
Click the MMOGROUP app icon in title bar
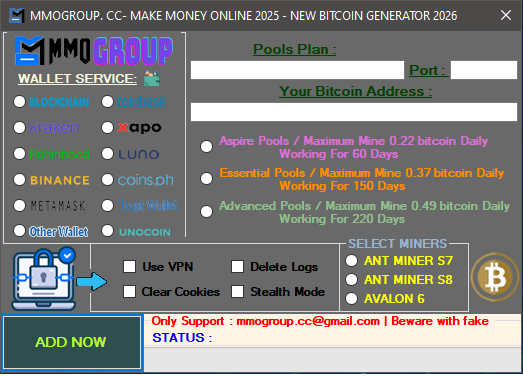click(x=16, y=15)
